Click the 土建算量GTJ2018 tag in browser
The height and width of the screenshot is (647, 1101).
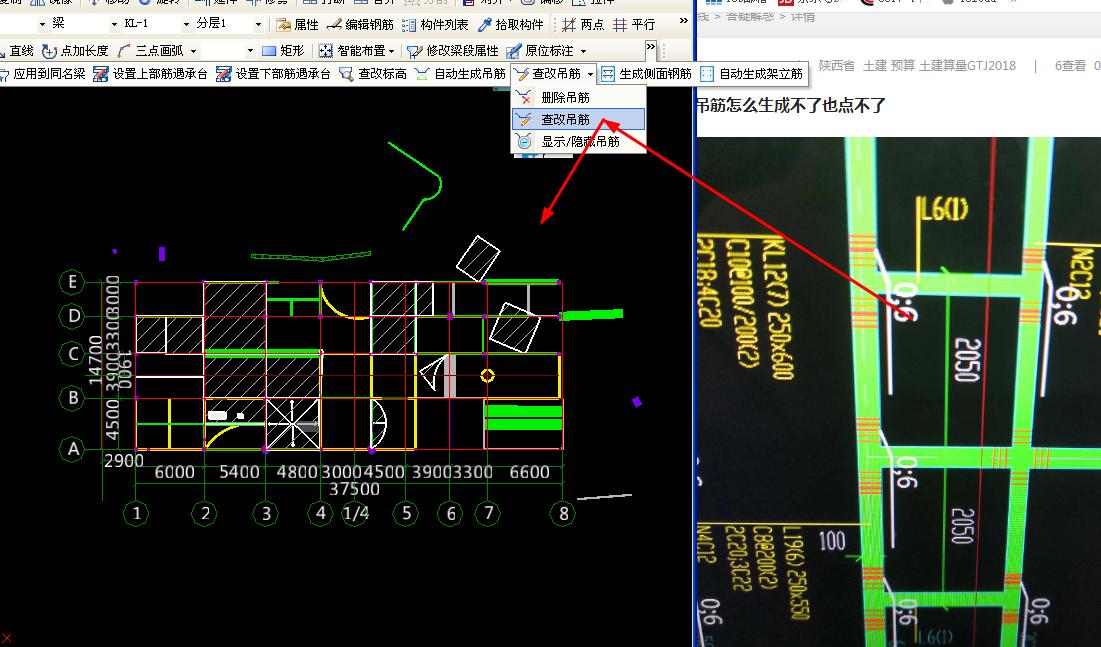(968, 65)
